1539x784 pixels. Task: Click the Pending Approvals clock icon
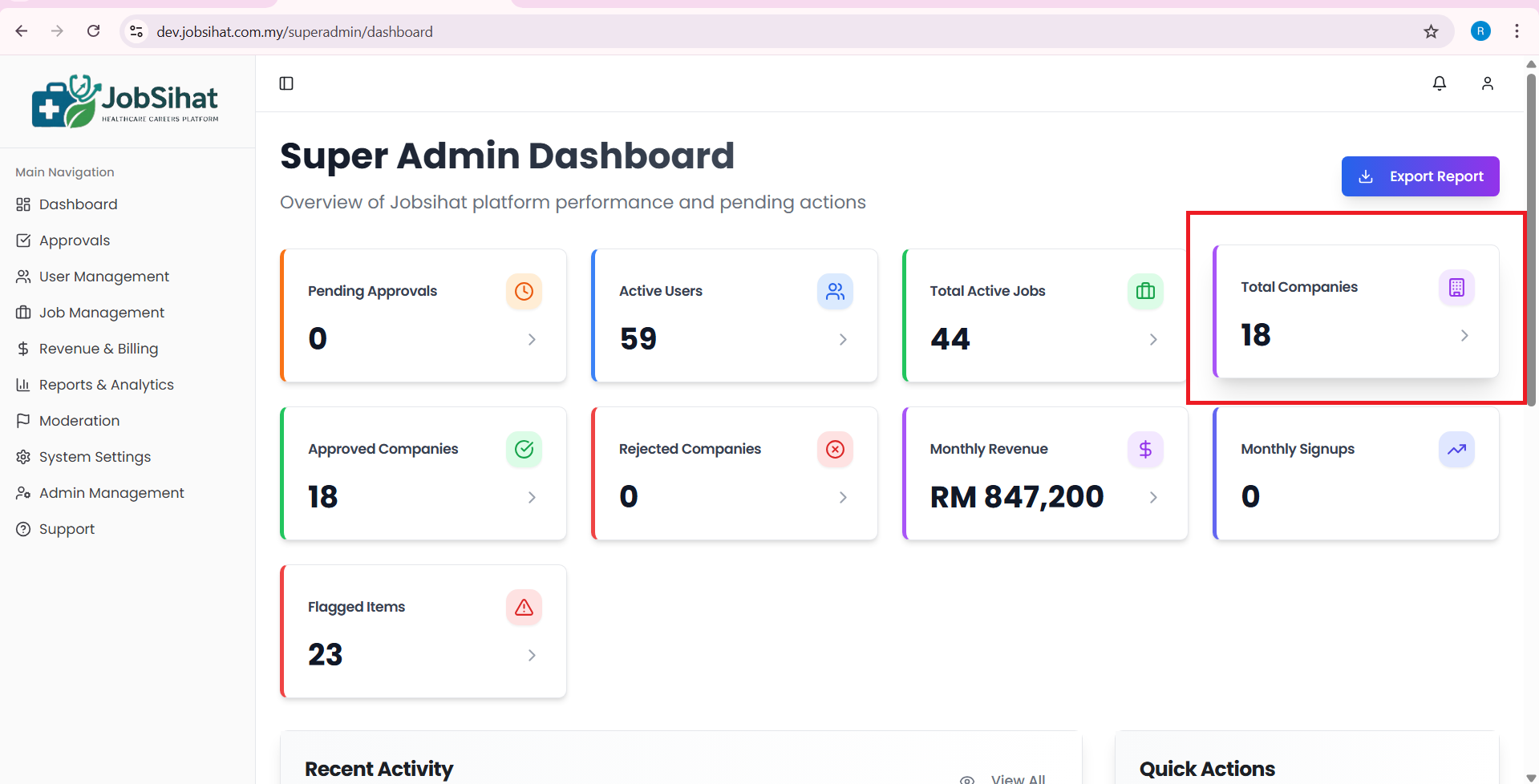[524, 291]
